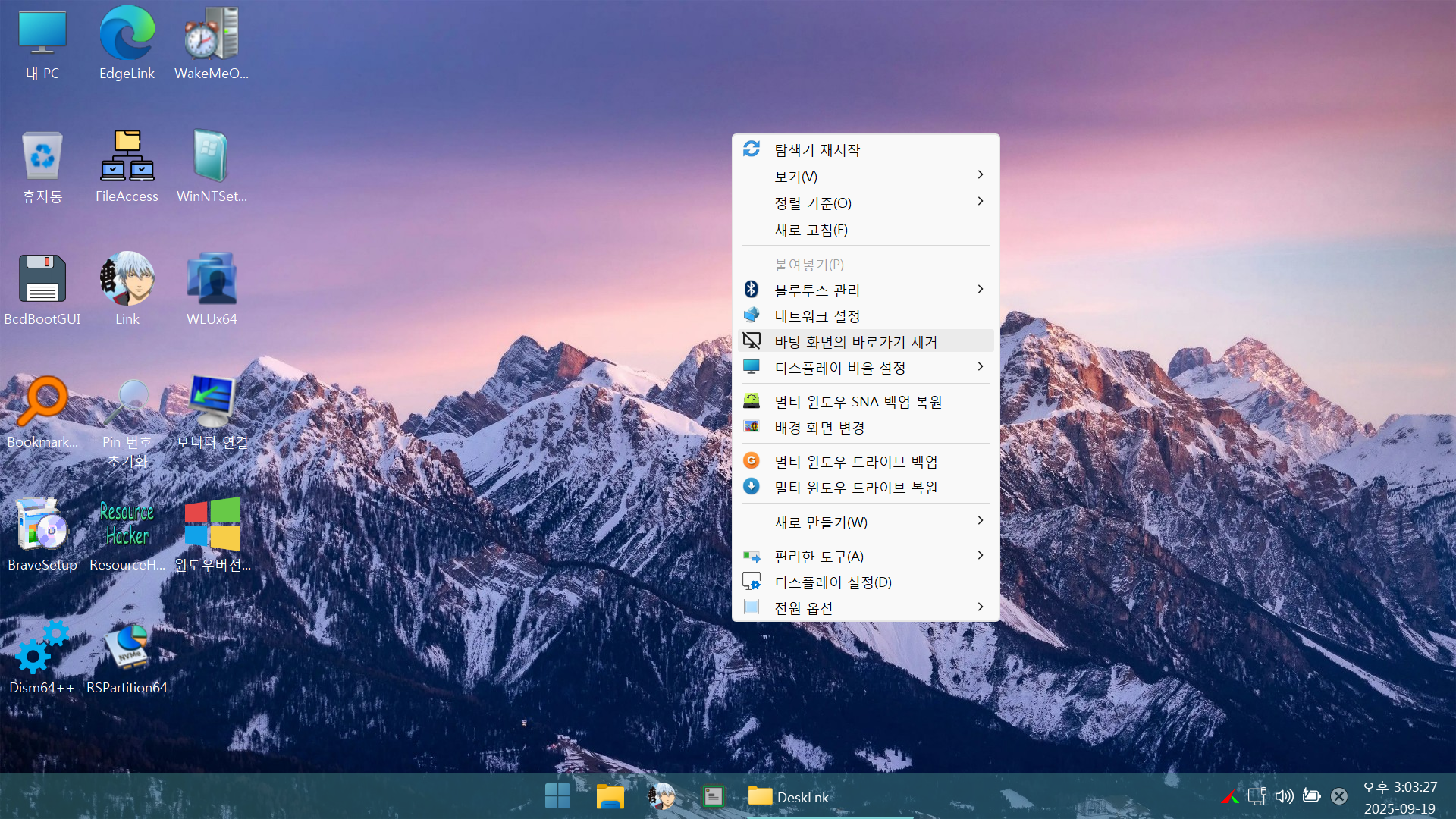Select the Resource Hacker desktop icon
Image resolution: width=1456 pixels, height=819 pixels.
(x=127, y=525)
